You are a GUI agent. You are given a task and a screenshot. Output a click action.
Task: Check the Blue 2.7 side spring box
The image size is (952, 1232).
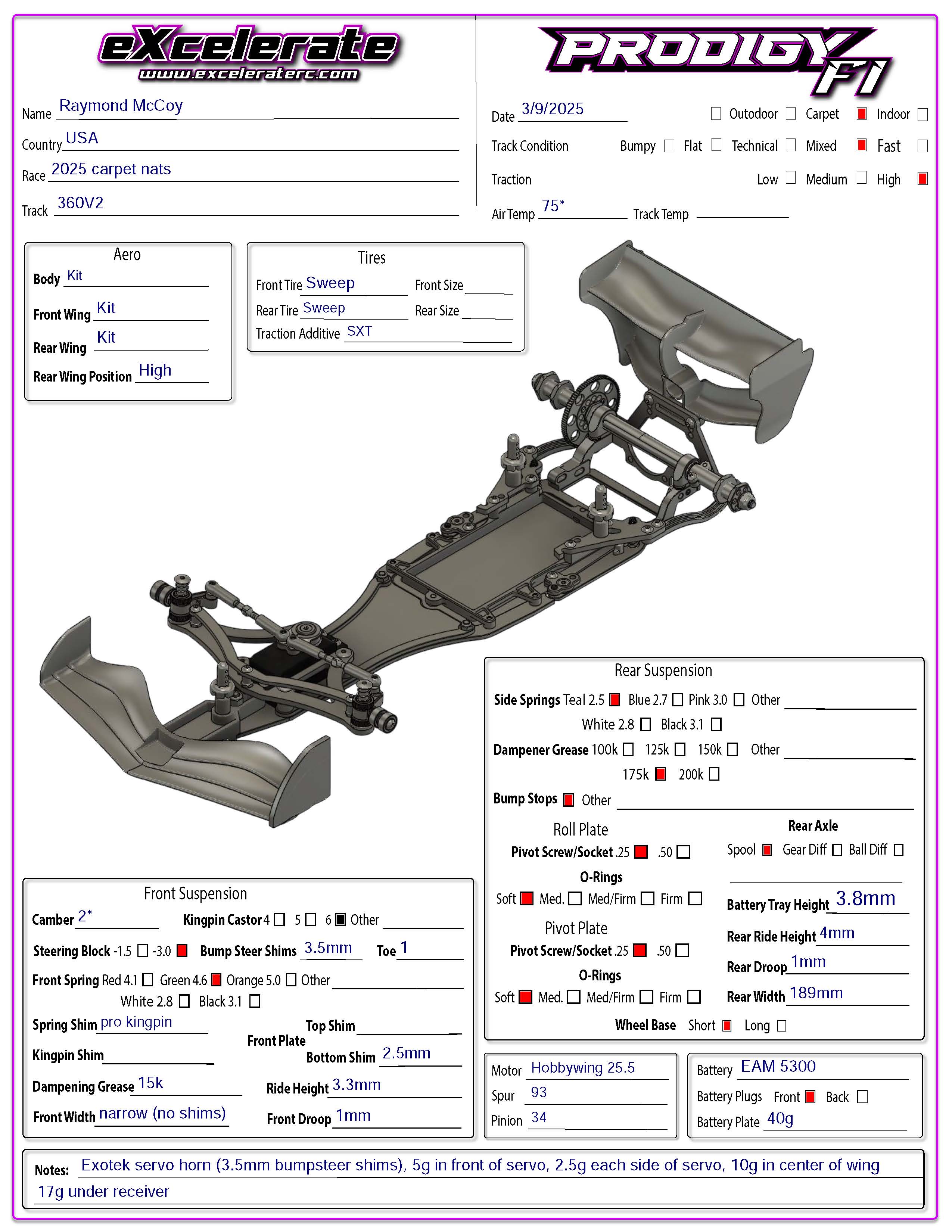pos(677,700)
